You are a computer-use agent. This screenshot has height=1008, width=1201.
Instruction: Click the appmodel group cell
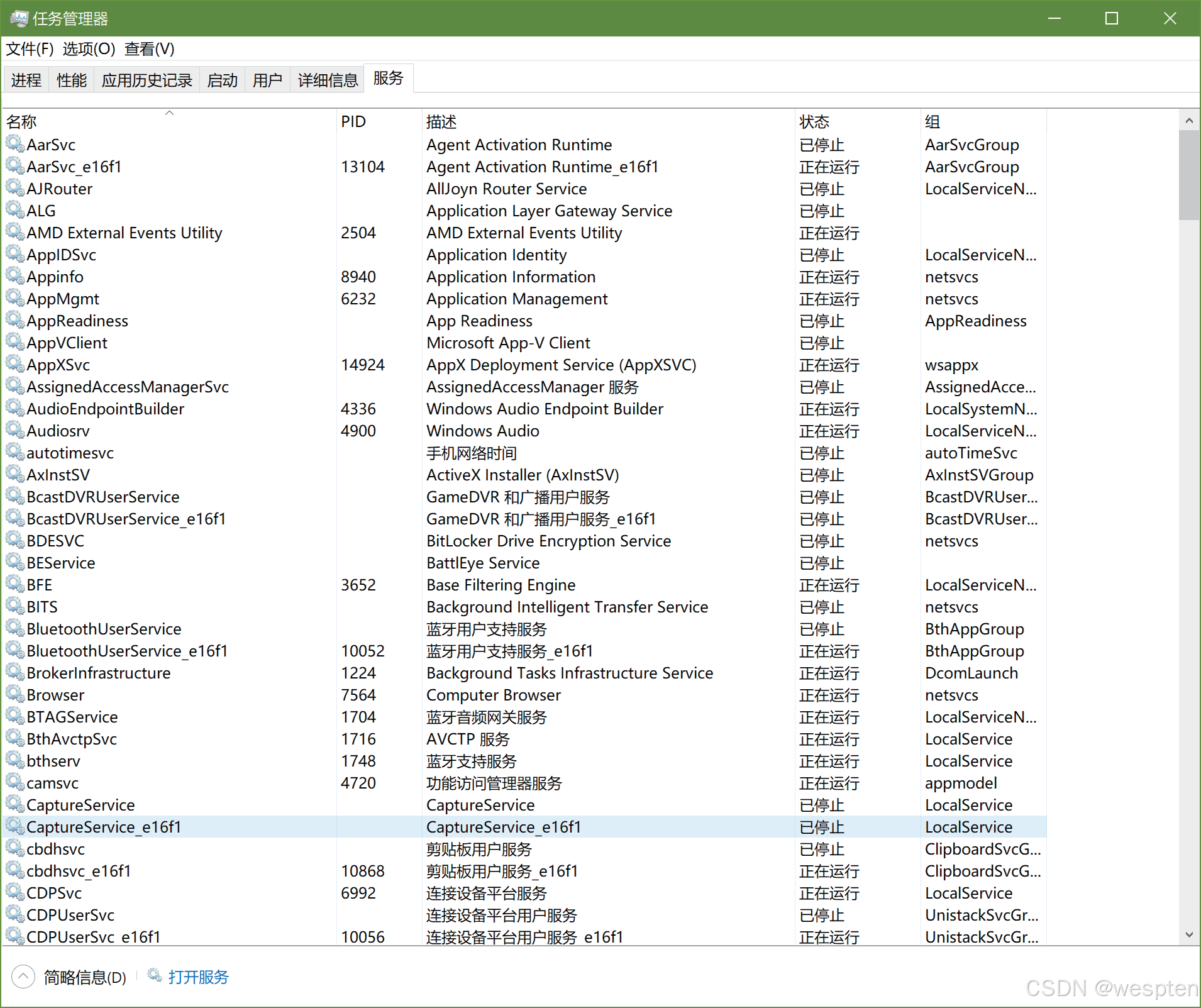[961, 783]
